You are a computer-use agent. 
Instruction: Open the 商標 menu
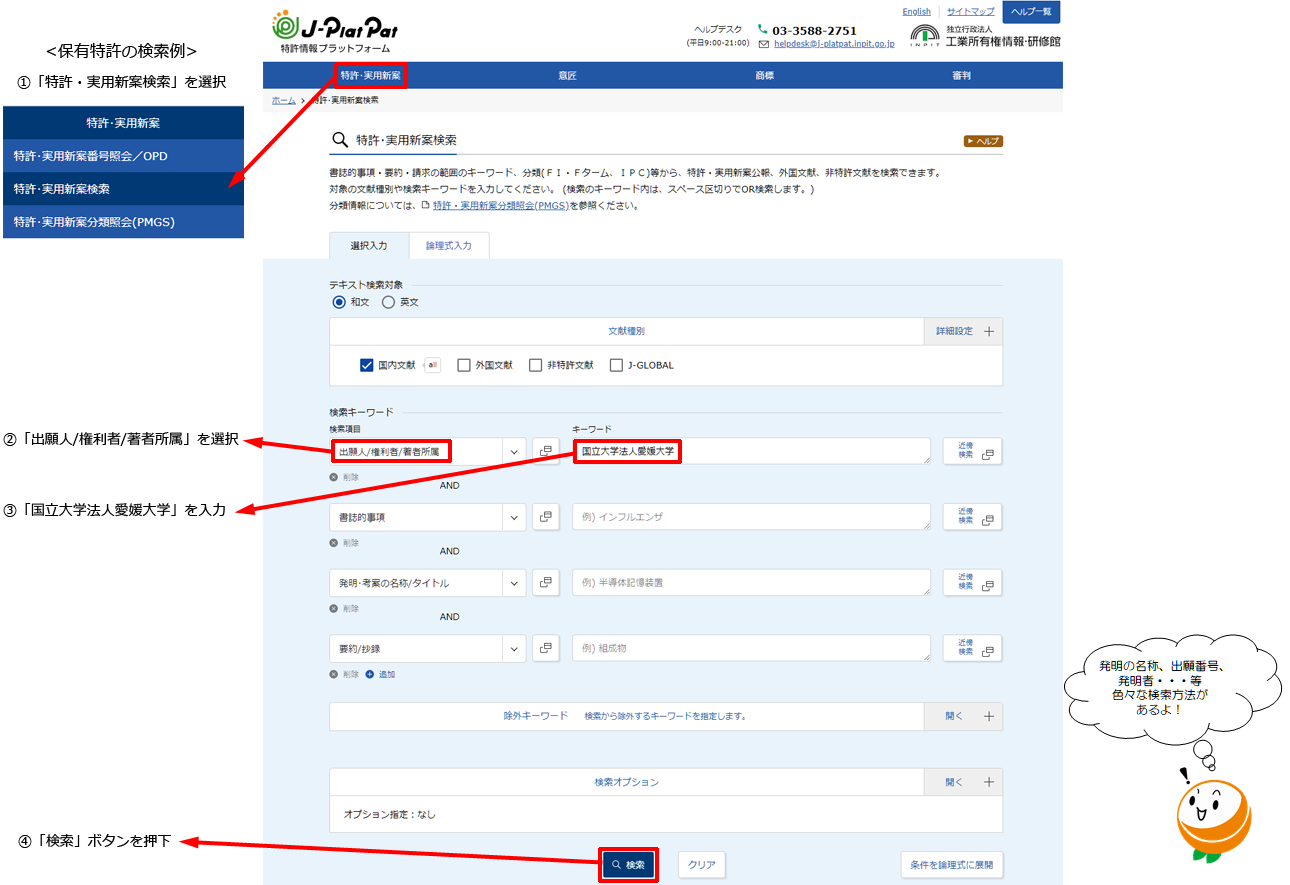764,75
